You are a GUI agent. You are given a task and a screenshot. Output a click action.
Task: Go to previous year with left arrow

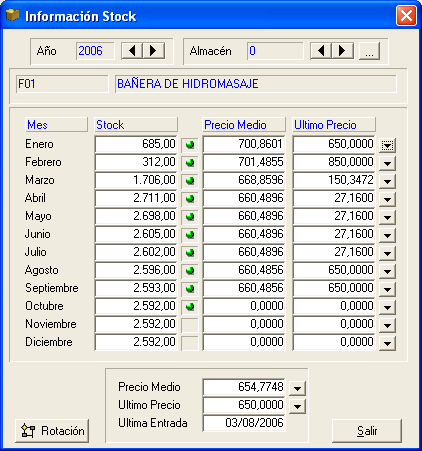pyautogui.click(x=132, y=51)
